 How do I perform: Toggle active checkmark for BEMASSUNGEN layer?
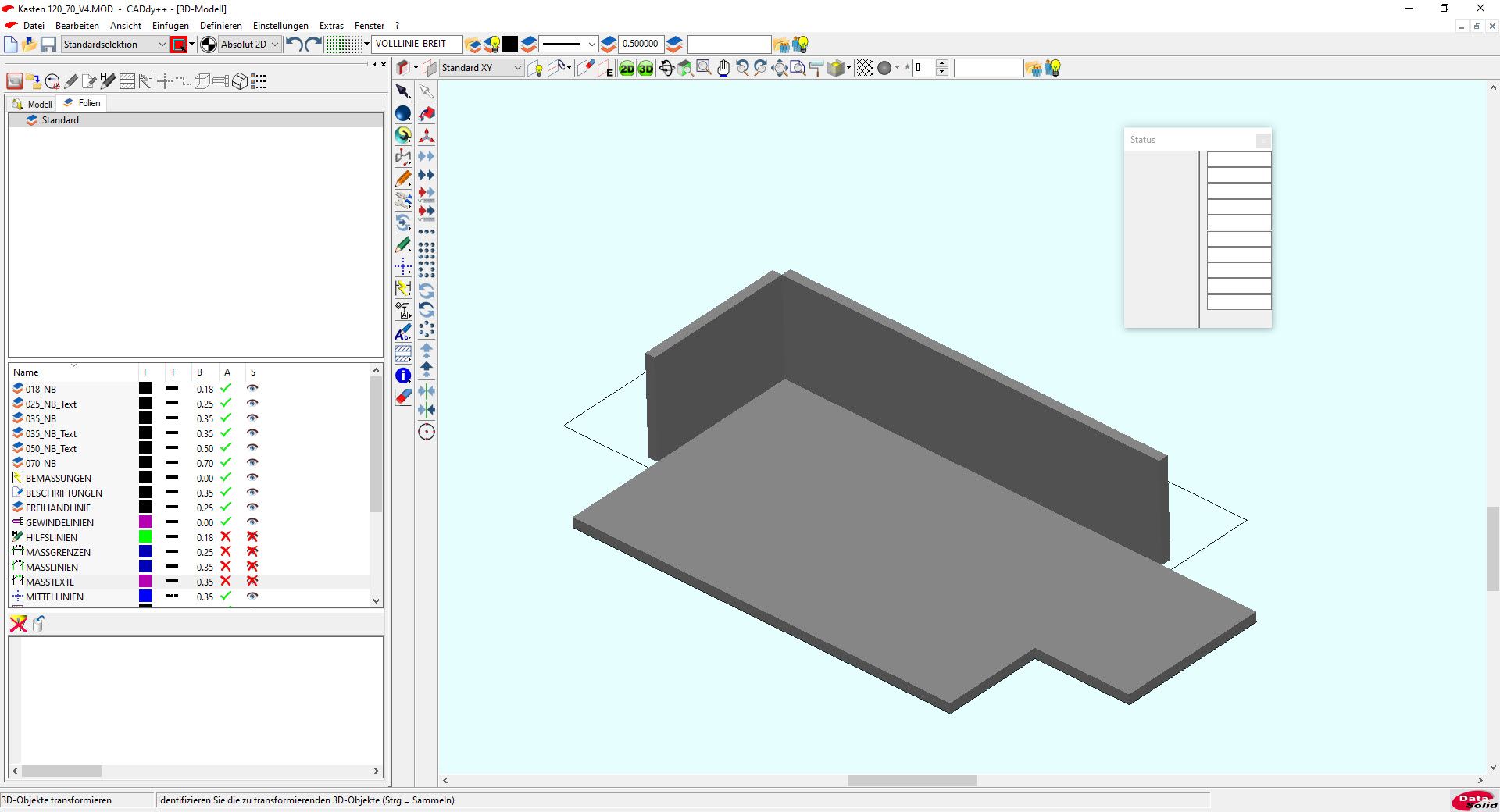click(x=226, y=478)
